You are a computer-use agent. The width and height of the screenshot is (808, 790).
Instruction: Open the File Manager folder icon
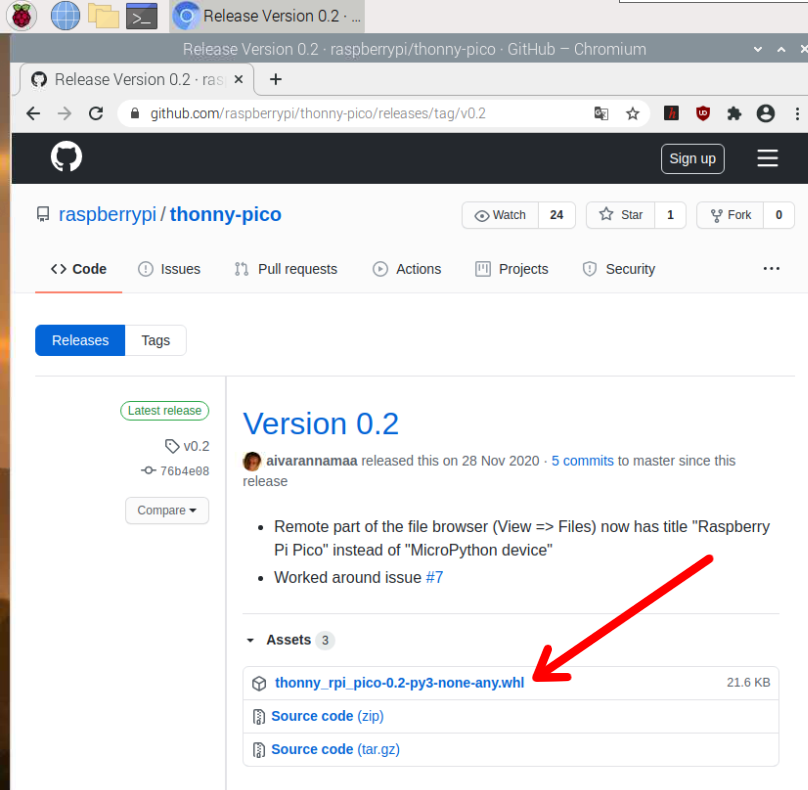(104, 15)
